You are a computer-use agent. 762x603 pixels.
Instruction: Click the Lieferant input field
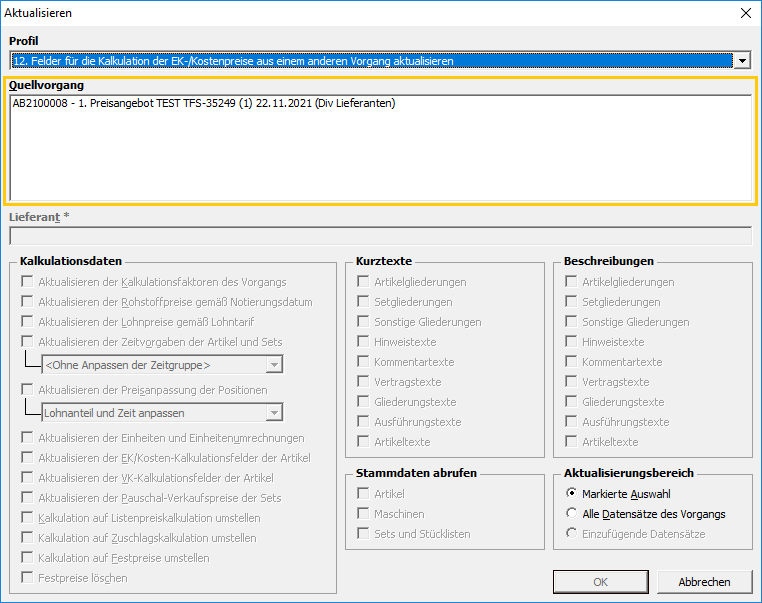[x=380, y=236]
